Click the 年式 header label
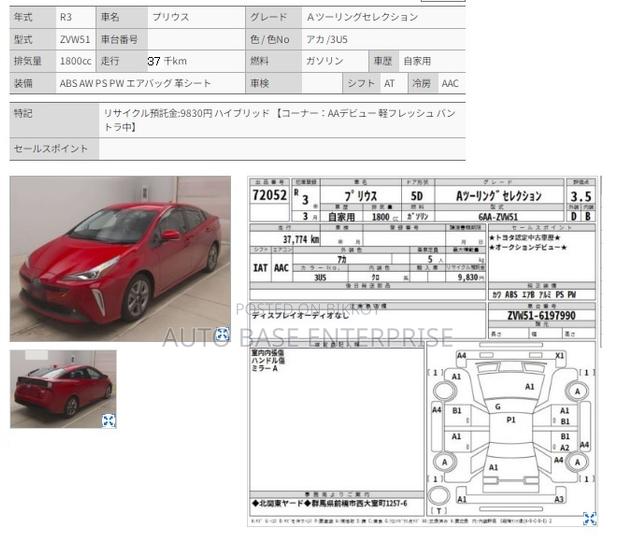 click(23, 17)
